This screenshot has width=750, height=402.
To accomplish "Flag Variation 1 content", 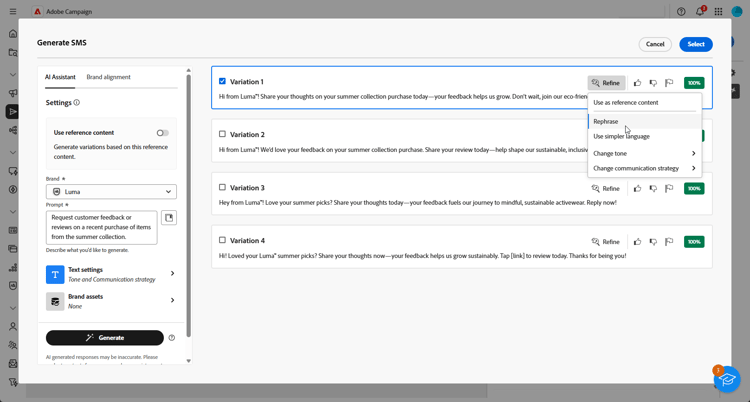I will pos(669,83).
